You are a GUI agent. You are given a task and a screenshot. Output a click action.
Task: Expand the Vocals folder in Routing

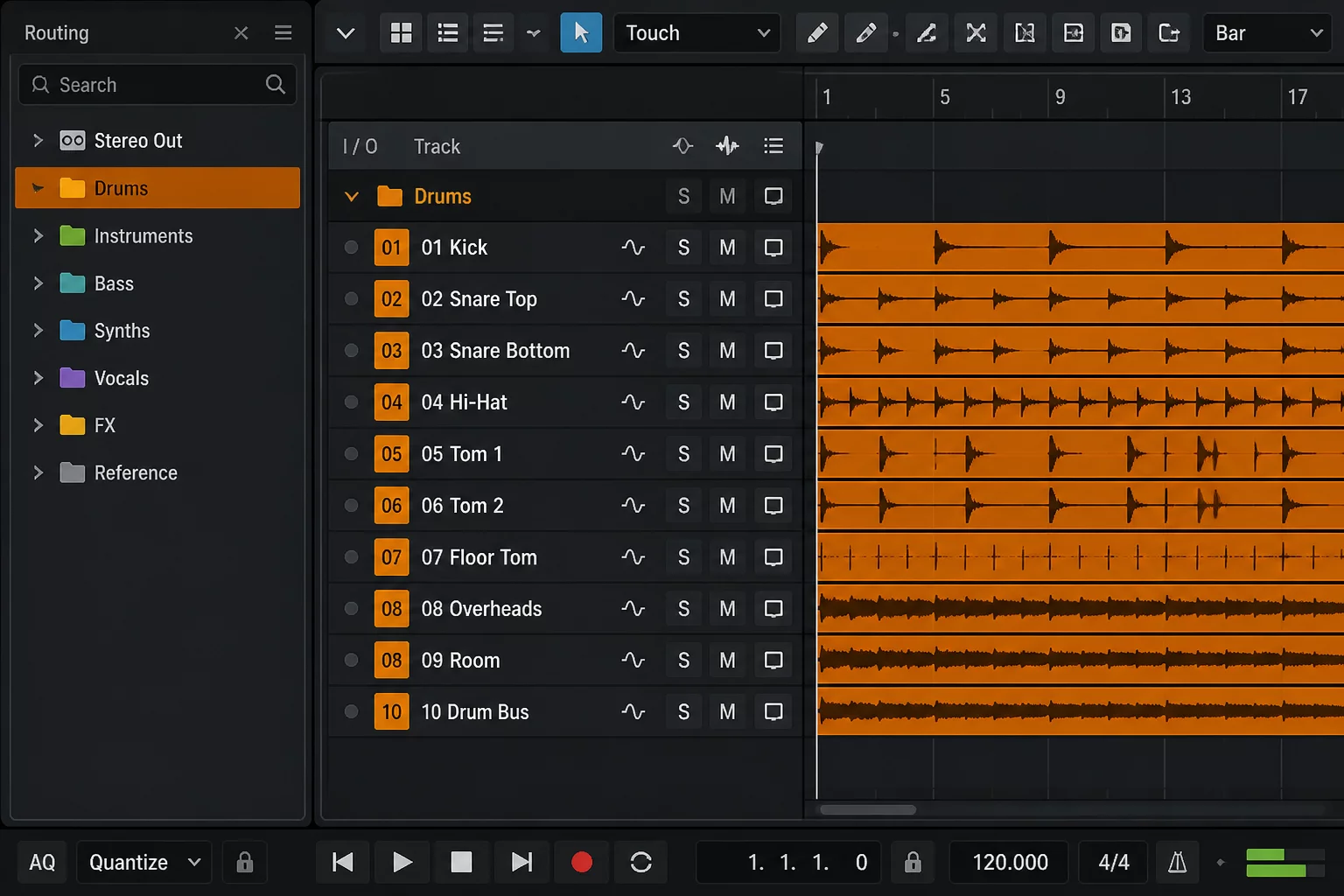click(x=38, y=377)
